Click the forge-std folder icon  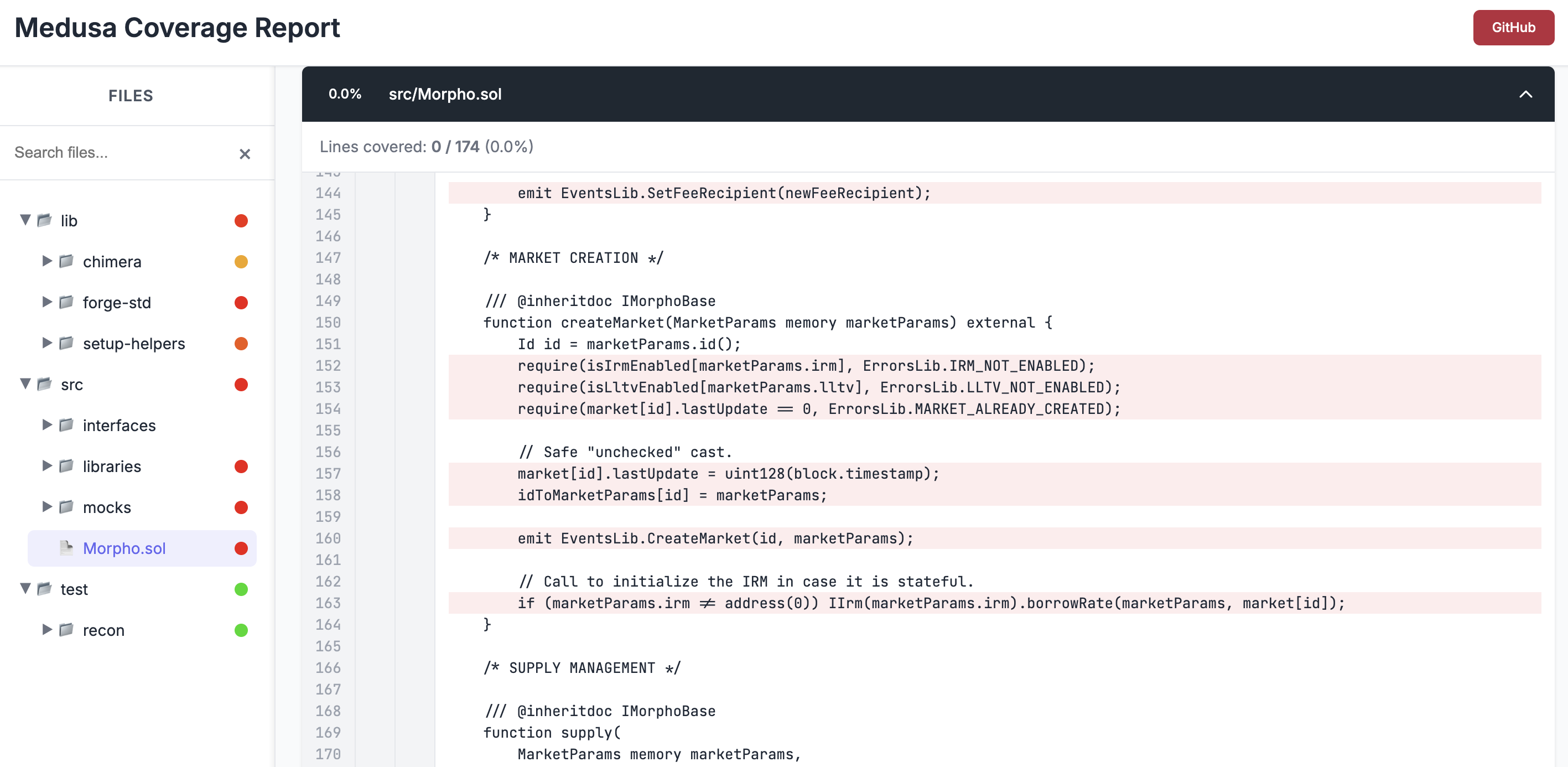[66, 302]
